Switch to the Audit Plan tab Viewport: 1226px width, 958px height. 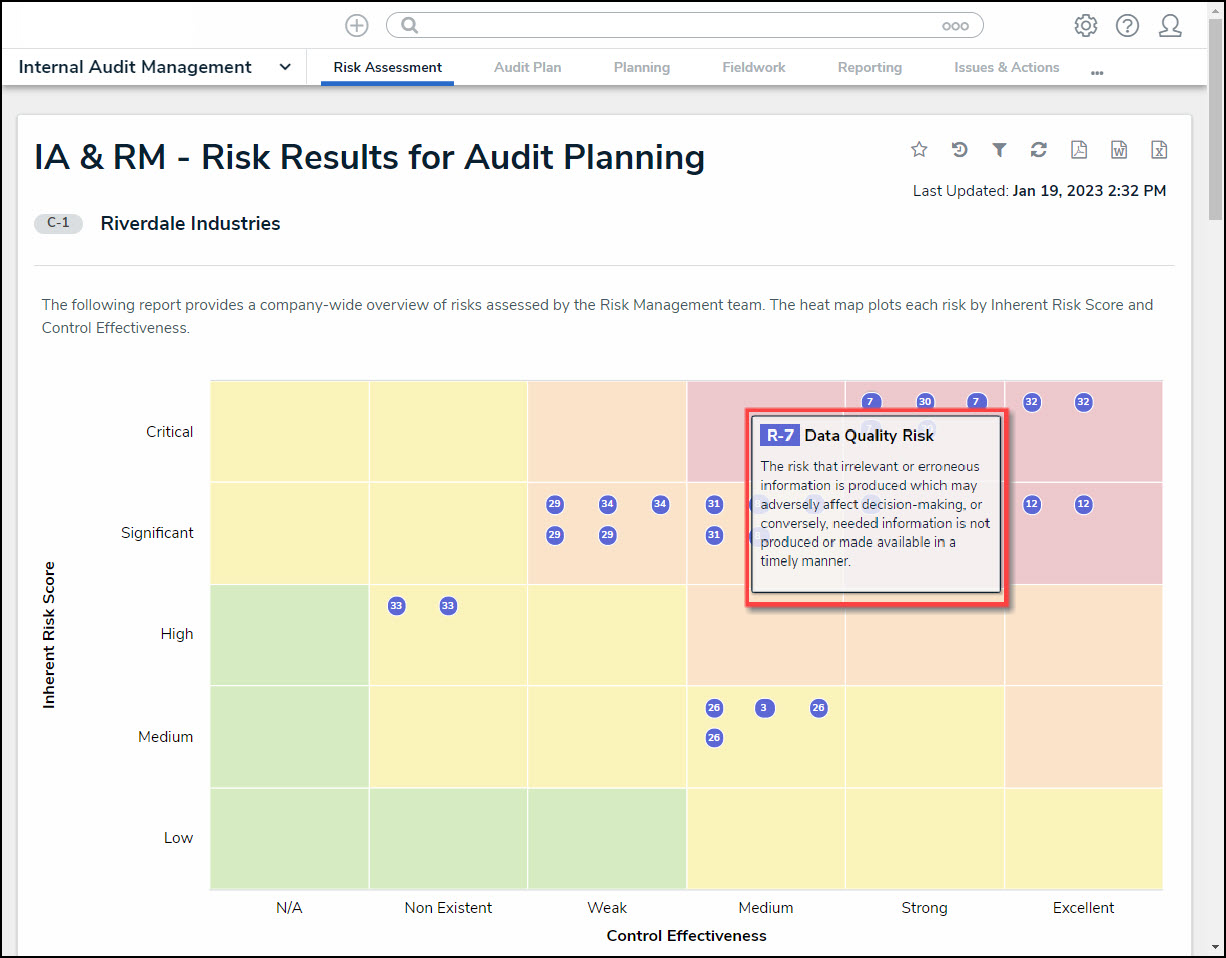tap(527, 67)
